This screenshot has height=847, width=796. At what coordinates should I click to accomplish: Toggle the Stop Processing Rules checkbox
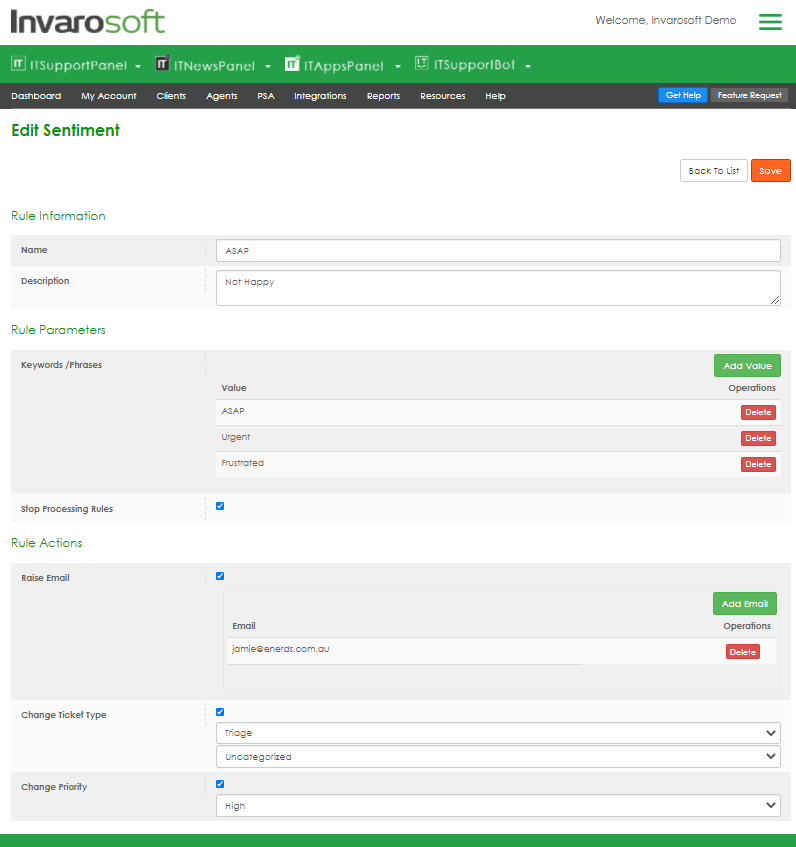point(220,506)
